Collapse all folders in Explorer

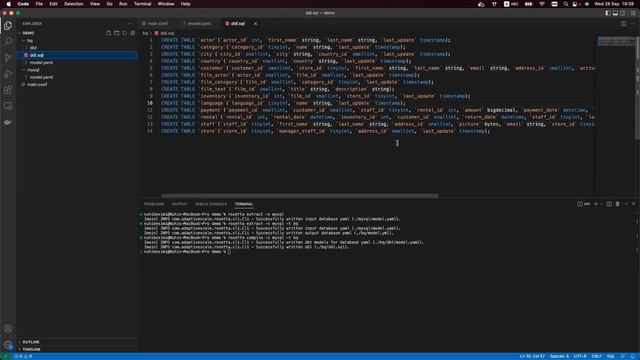point(133,33)
